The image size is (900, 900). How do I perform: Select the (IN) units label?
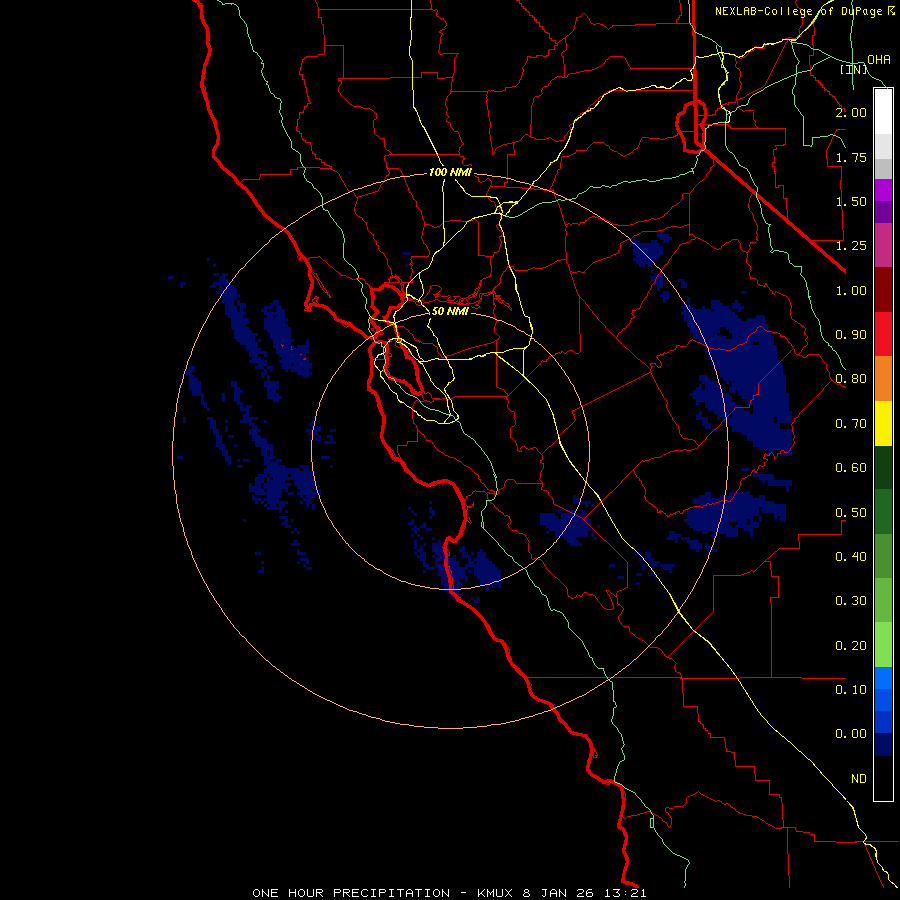tap(854, 69)
